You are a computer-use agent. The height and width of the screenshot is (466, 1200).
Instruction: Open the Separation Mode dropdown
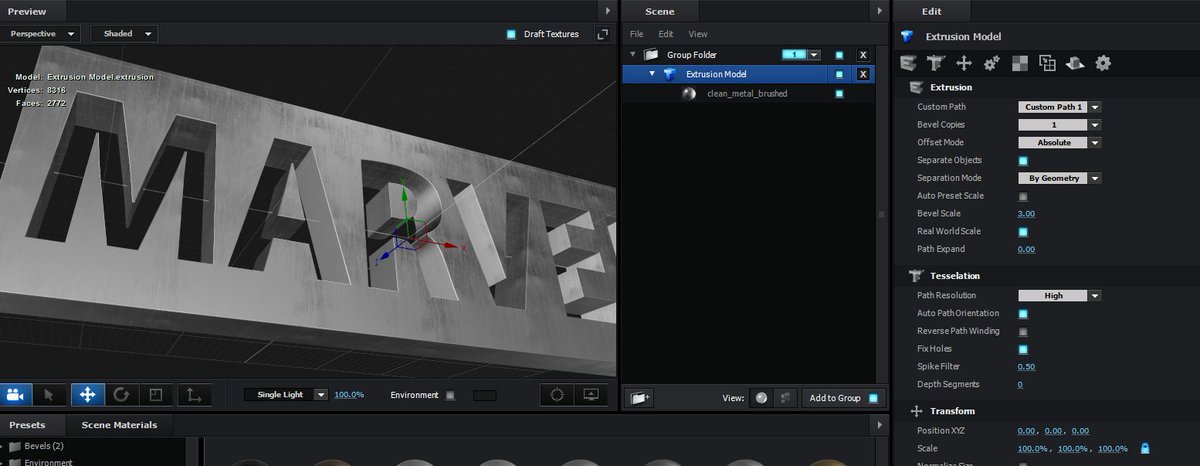[1059, 178]
